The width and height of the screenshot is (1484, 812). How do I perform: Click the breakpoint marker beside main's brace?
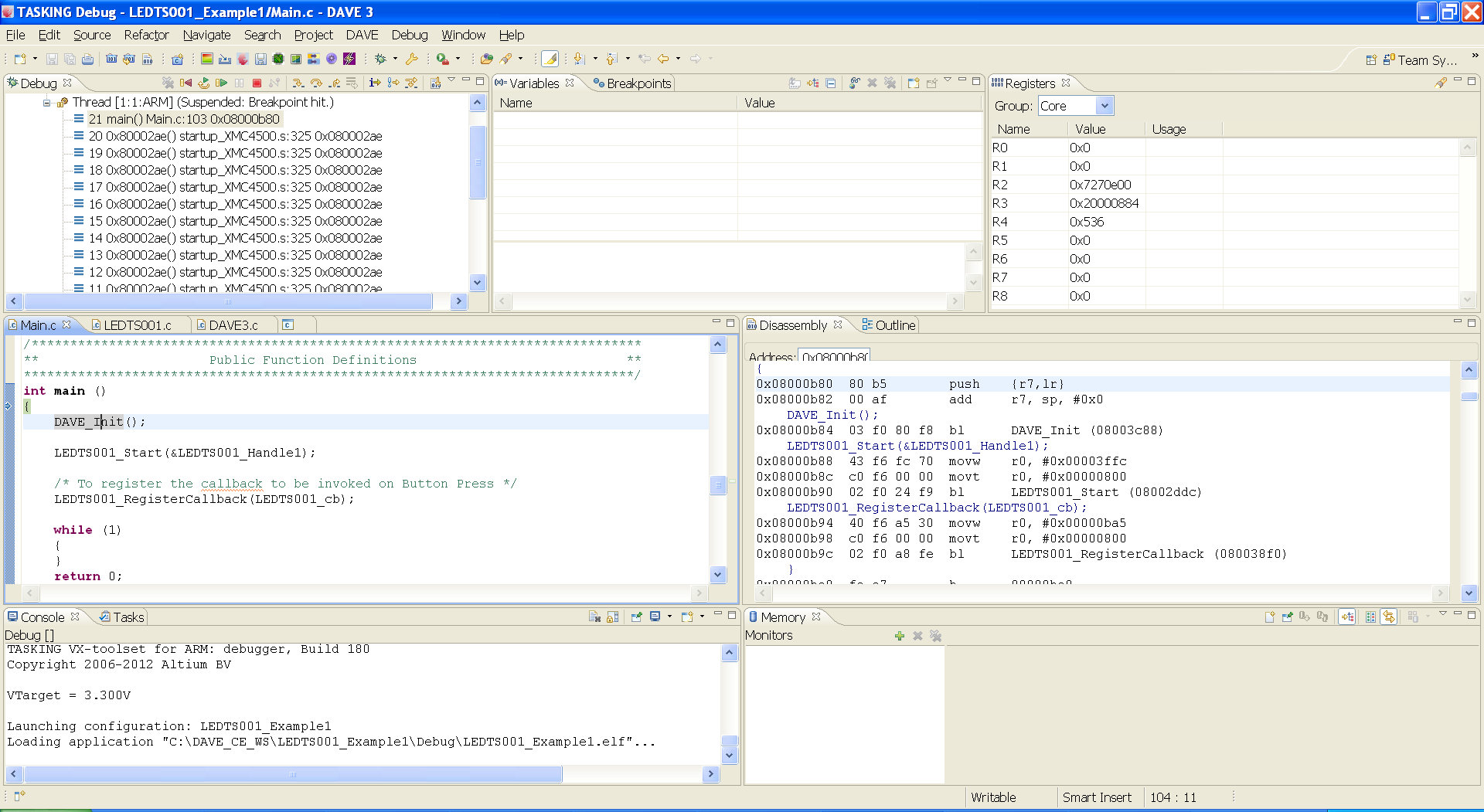[9, 406]
